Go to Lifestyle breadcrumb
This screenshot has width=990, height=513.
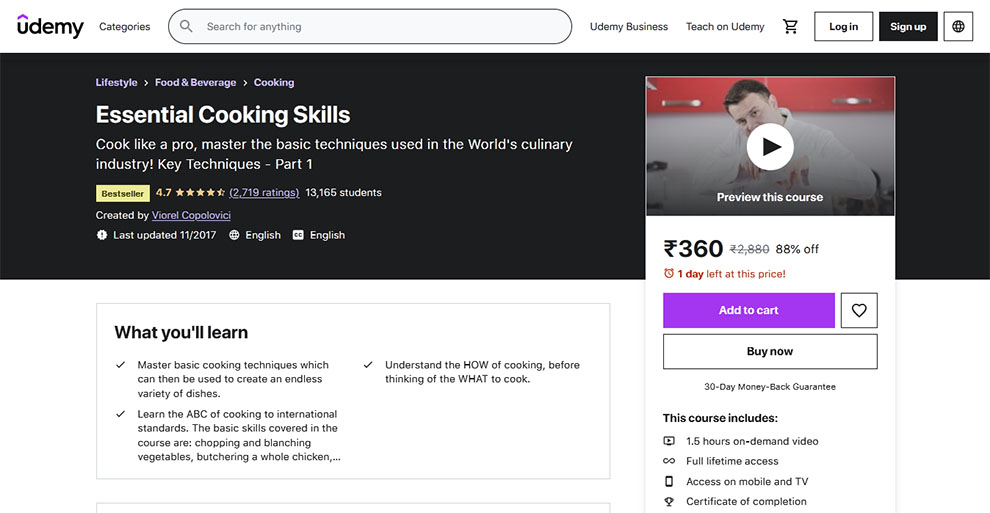pos(116,83)
